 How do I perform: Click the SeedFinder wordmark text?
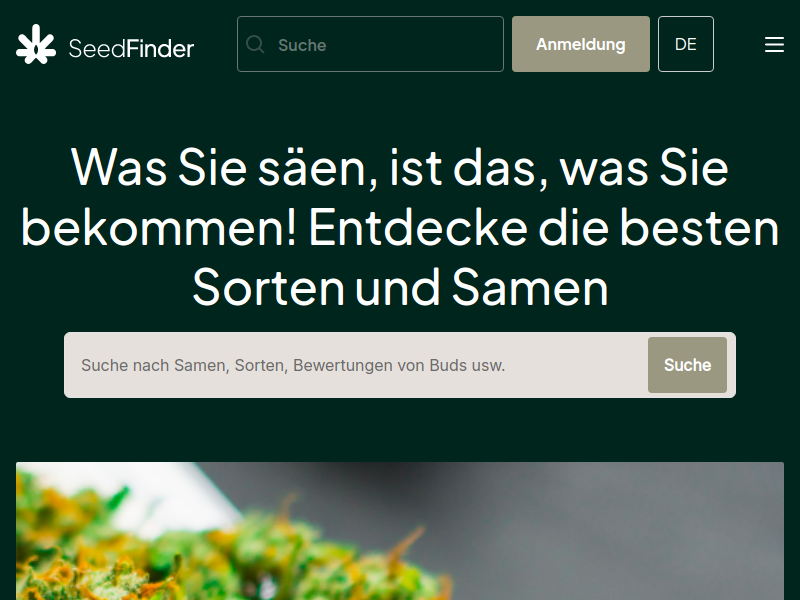click(x=131, y=48)
